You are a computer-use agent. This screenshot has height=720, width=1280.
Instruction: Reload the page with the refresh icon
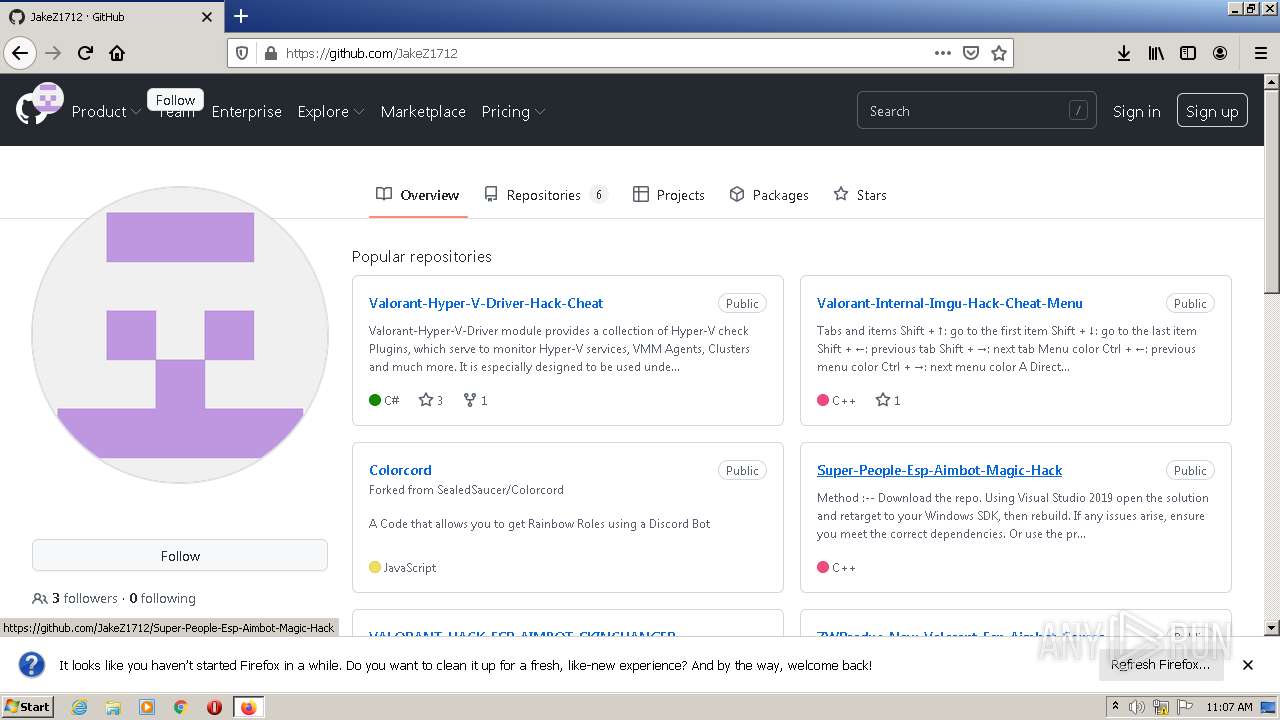pyautogui.click(x=86, y=53)
